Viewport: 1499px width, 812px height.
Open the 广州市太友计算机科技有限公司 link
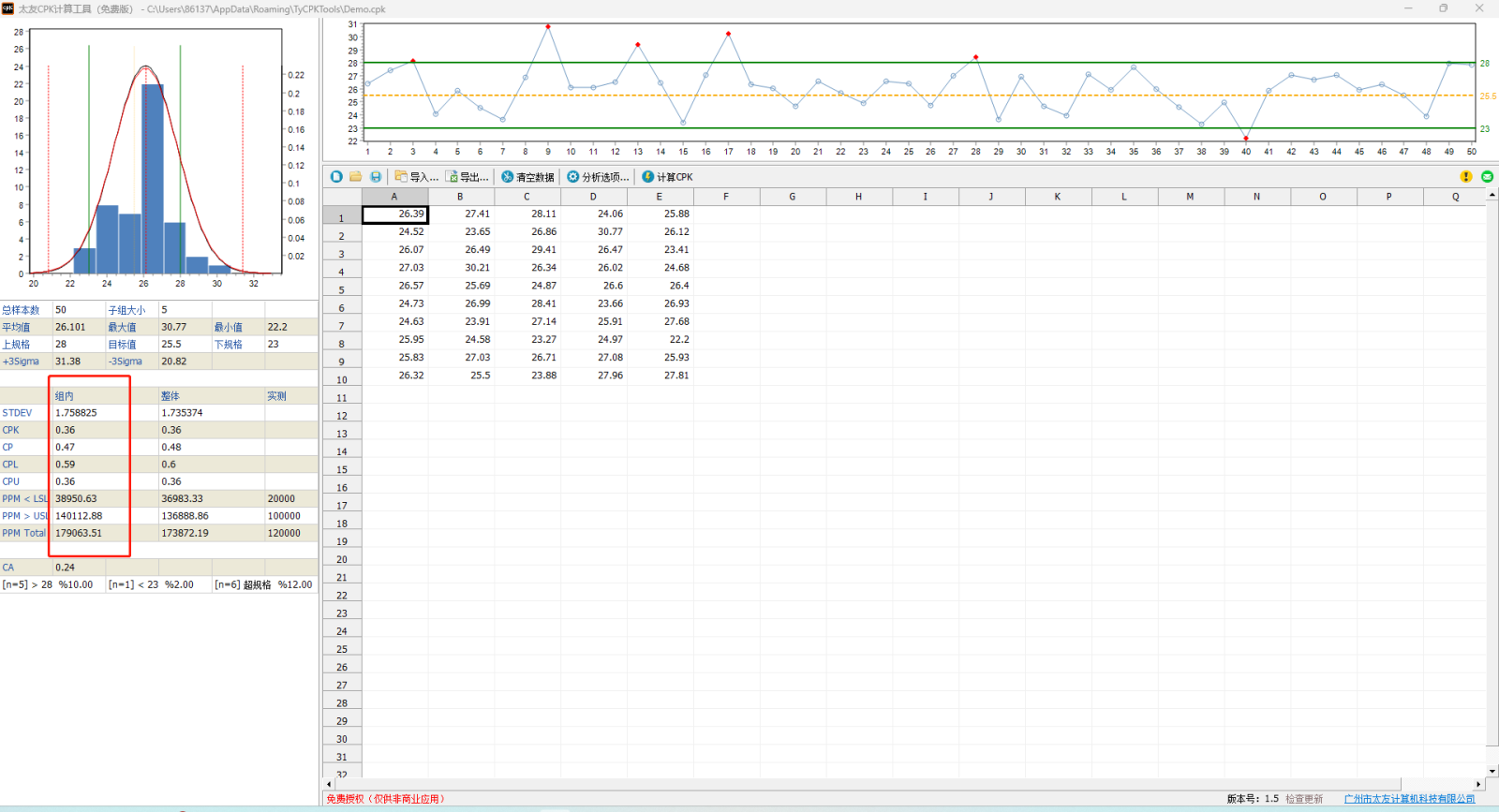1409,799
